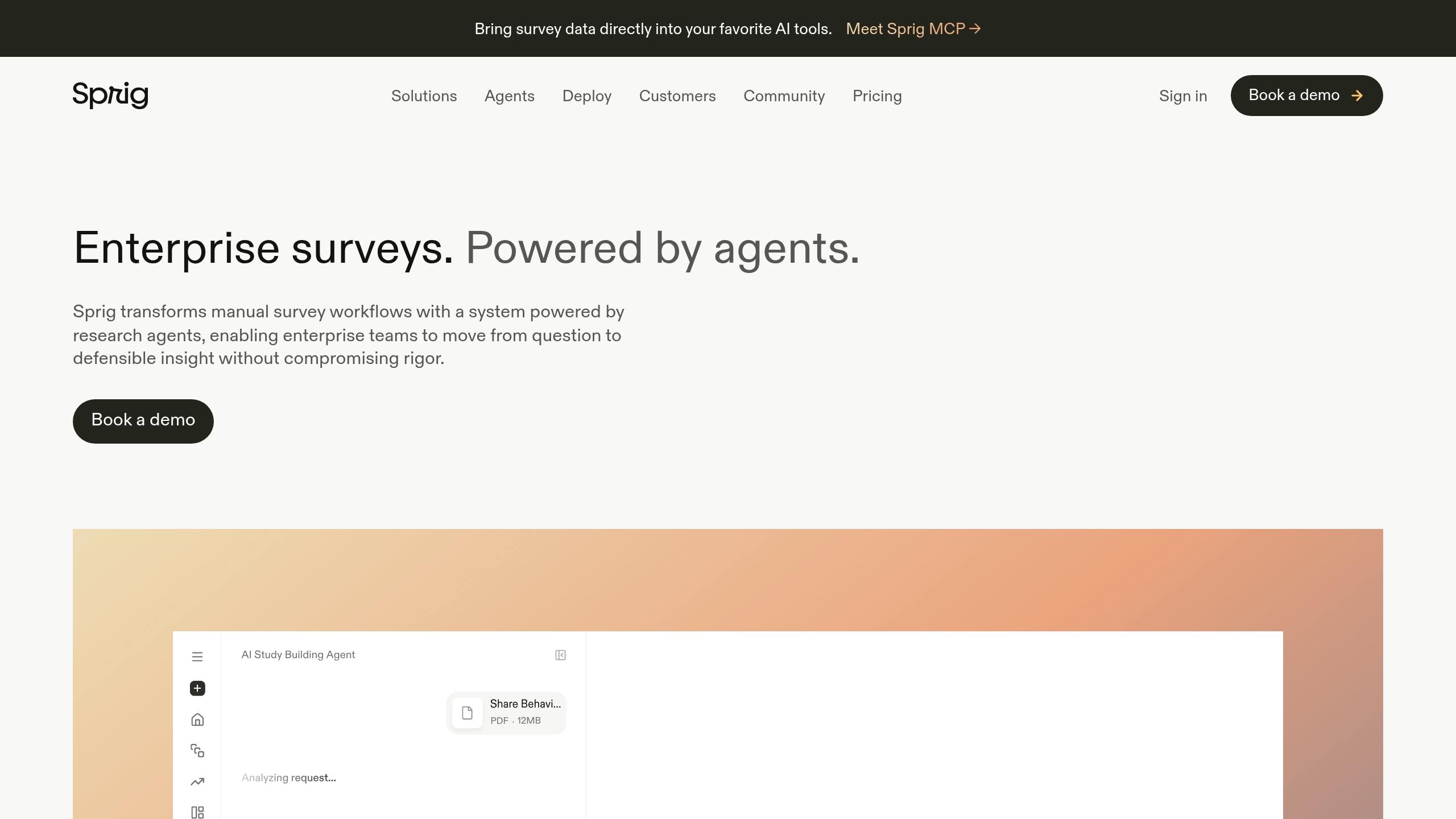The image size is (1456, 819).
Task: Collapse the AI Study Building Agent panel
Action: pyautogui.click(x=560, y=655)
